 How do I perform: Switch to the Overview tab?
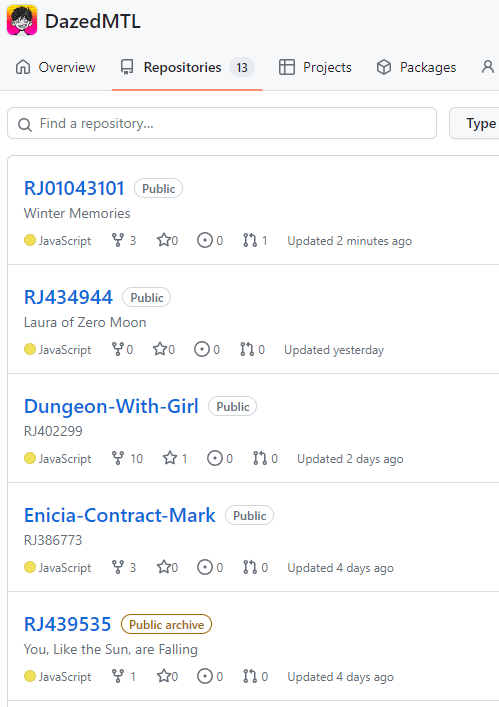tap(55, 67)
